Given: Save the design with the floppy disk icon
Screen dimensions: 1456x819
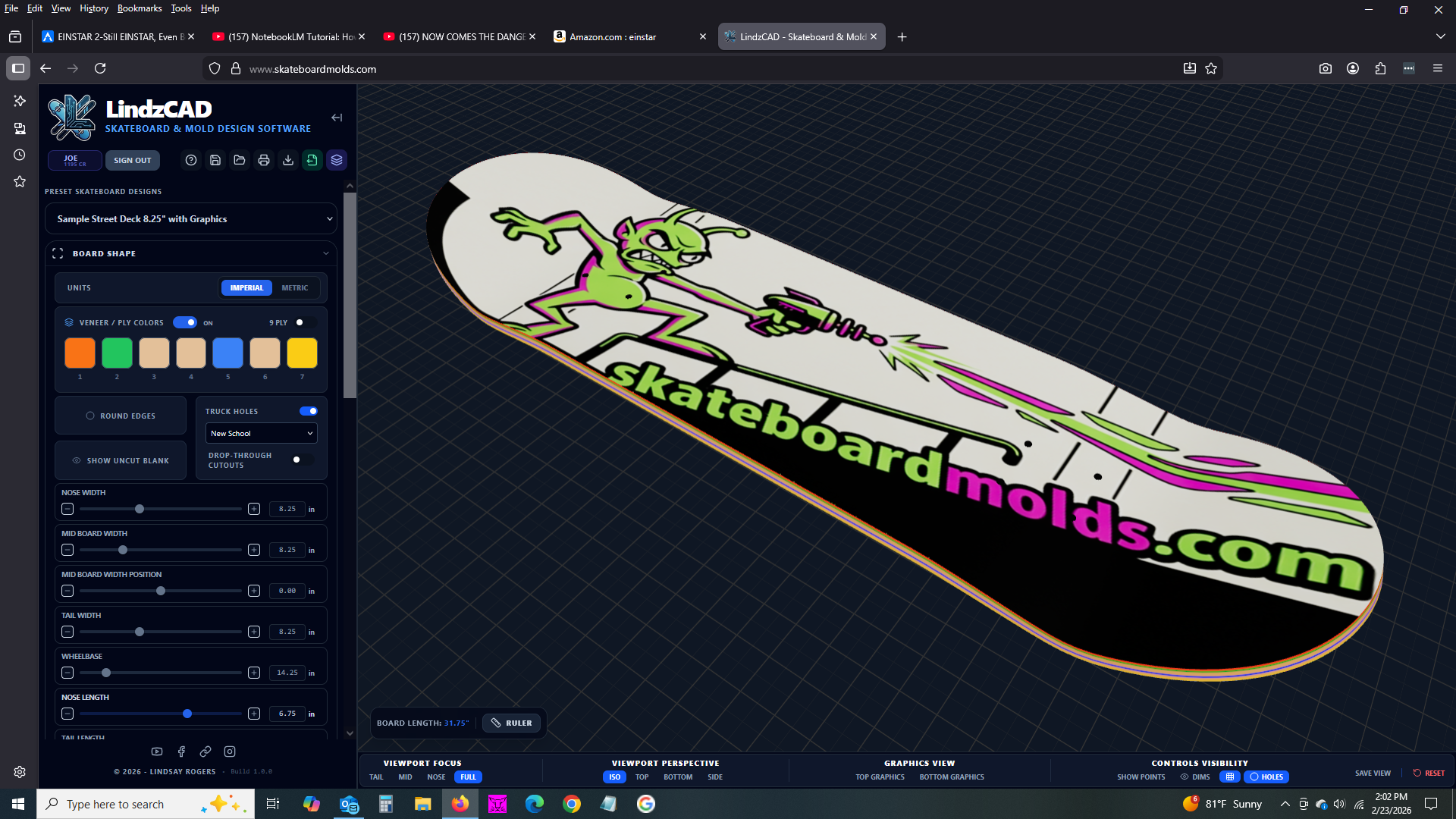Looking at the screenshot, I should [x=215, y=160].
